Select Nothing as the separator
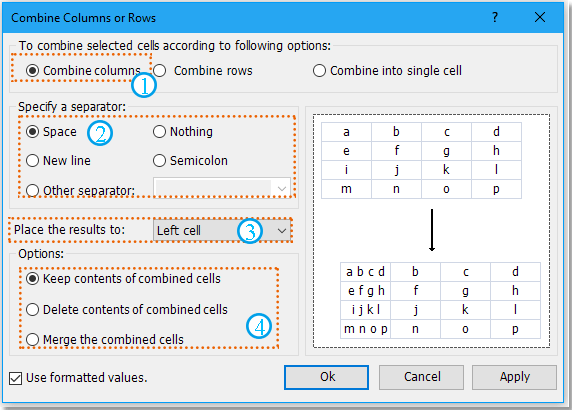The image size is (572, 410). (x=159, y=131)
